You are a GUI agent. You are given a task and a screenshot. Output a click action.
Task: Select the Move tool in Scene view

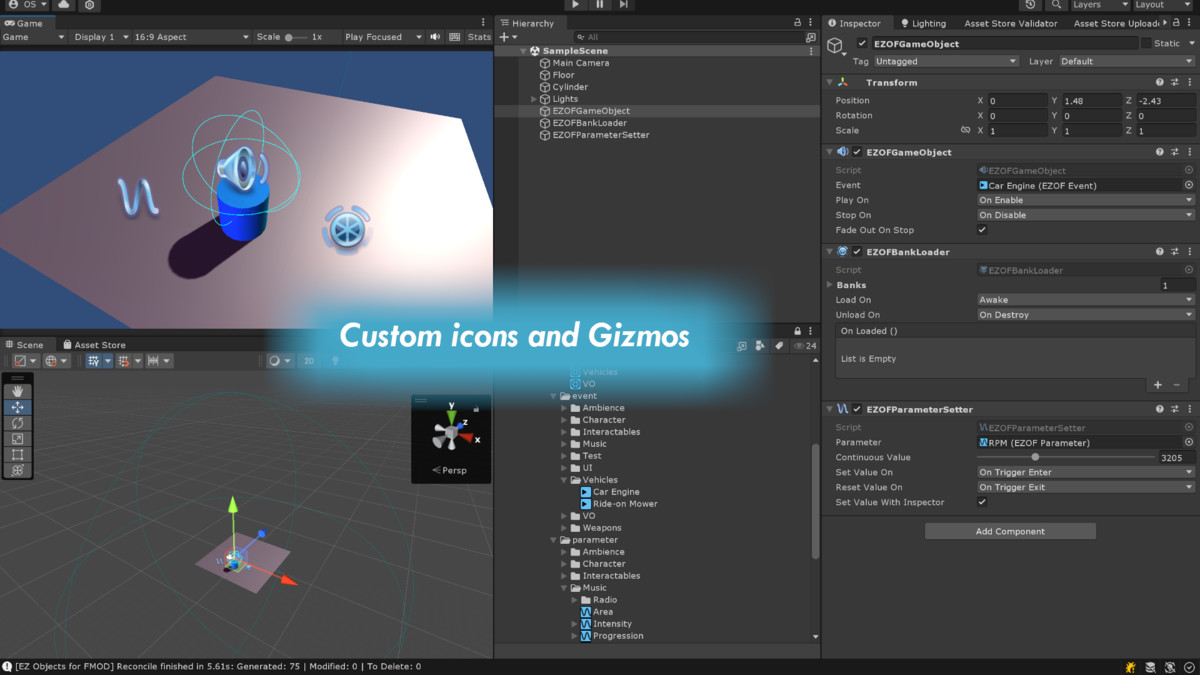(x=18, y=408)
